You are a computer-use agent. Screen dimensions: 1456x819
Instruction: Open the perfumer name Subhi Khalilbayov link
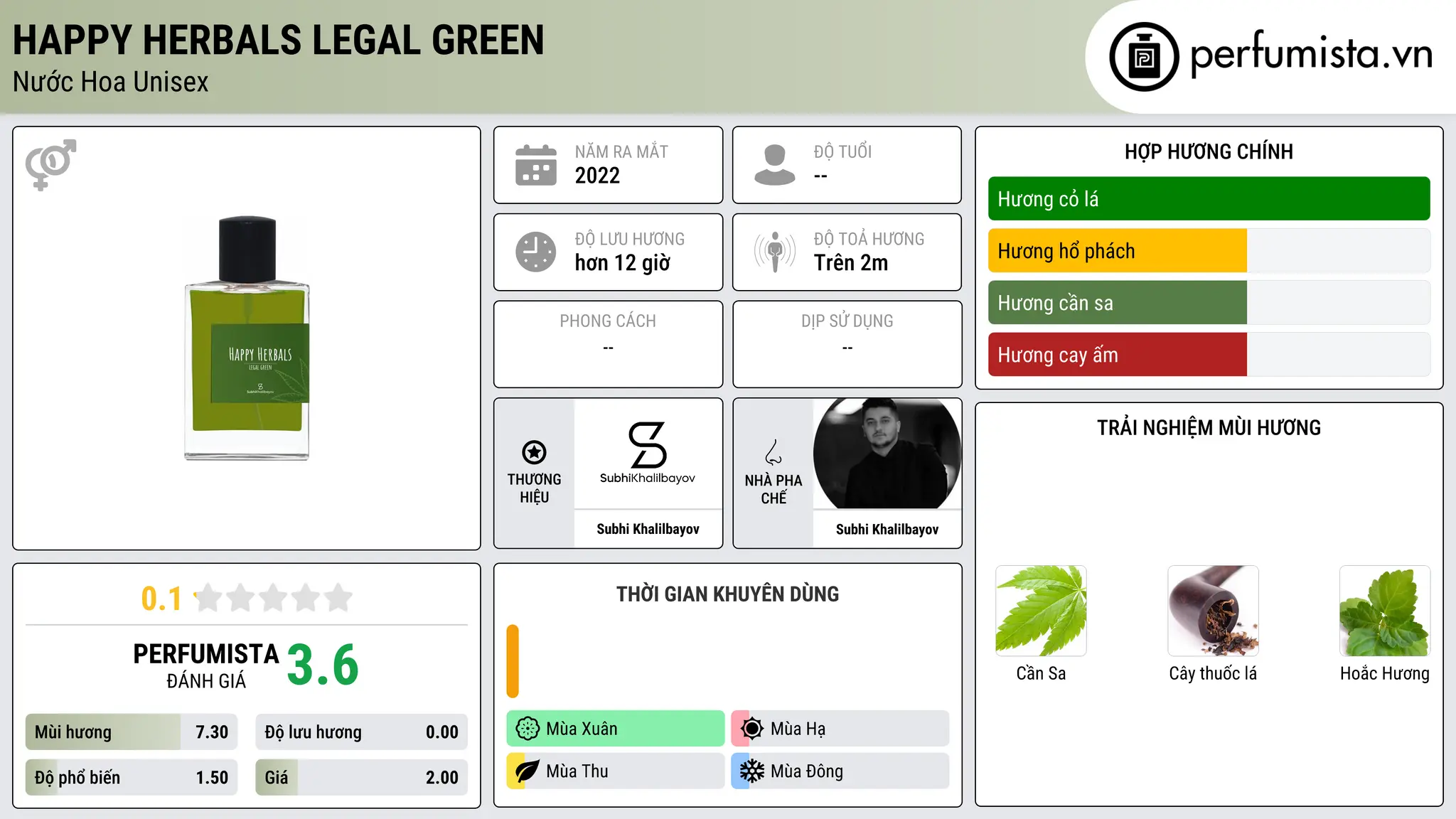pyautogui.click(x=887, y=530)
